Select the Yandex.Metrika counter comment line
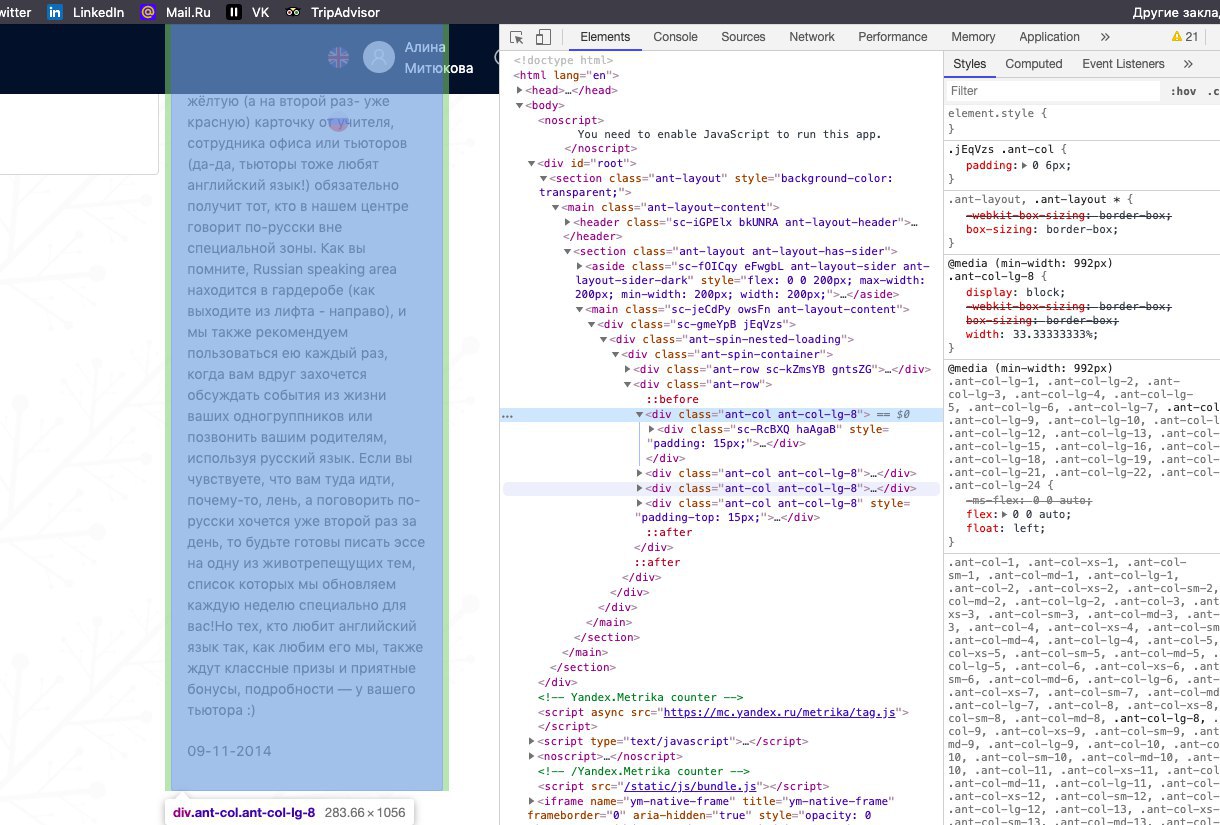This screenshot has width=1220, height=825. point(638,697)
